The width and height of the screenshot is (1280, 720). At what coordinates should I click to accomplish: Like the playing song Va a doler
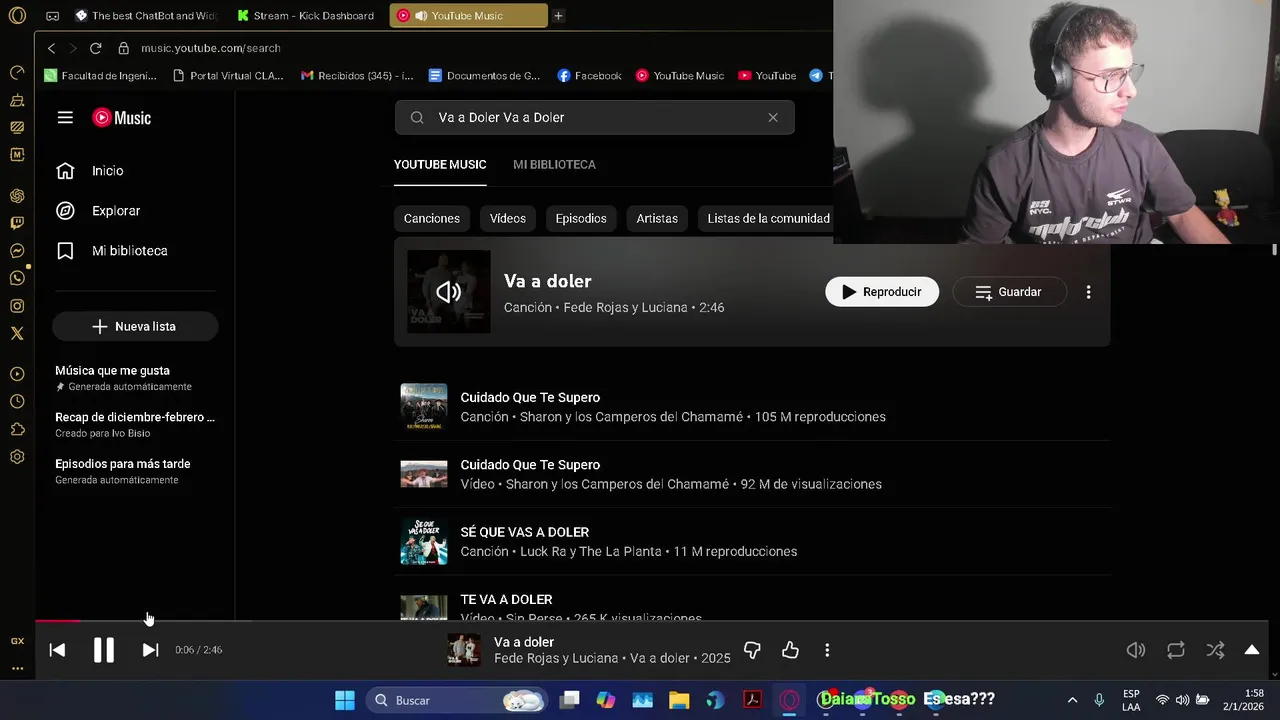pyautogui.click(x=790, y=650)
